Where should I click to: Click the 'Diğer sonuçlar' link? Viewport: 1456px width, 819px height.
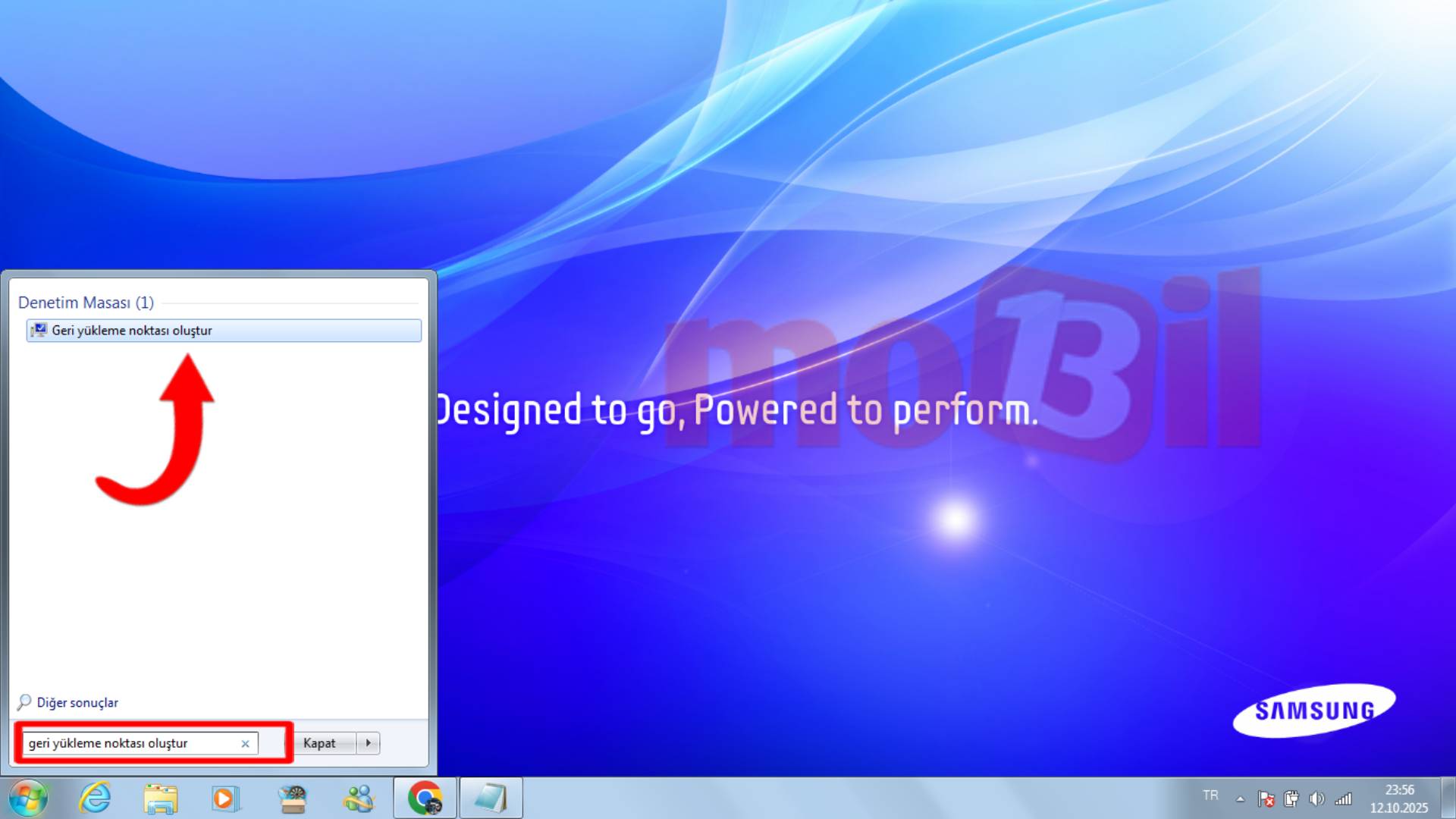pyautogui.click(x=77, y=703)
